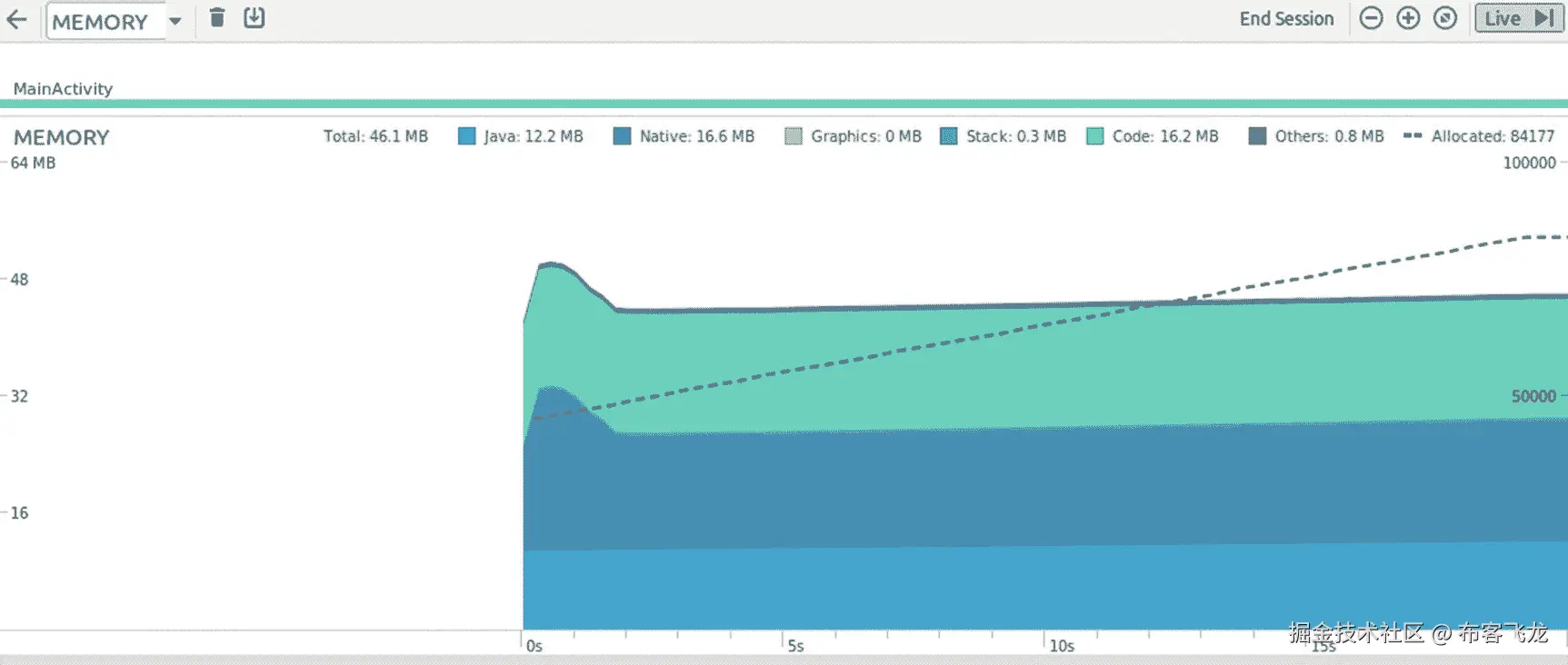
Task: Dump Java heap with download icon
Action: click(255, 17)
